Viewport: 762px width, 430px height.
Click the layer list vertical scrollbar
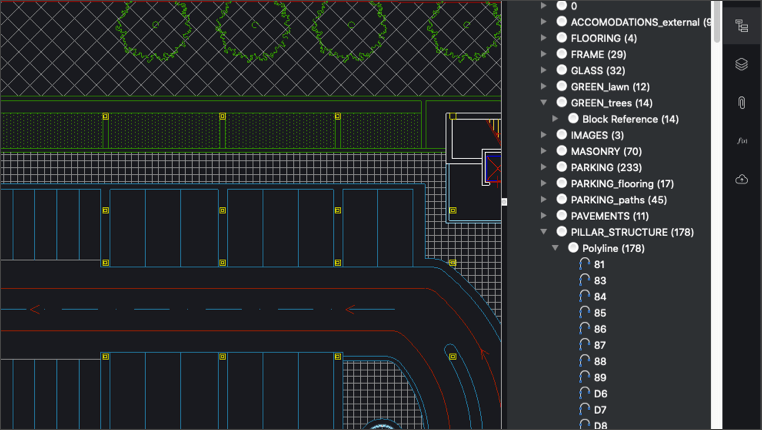716,22
